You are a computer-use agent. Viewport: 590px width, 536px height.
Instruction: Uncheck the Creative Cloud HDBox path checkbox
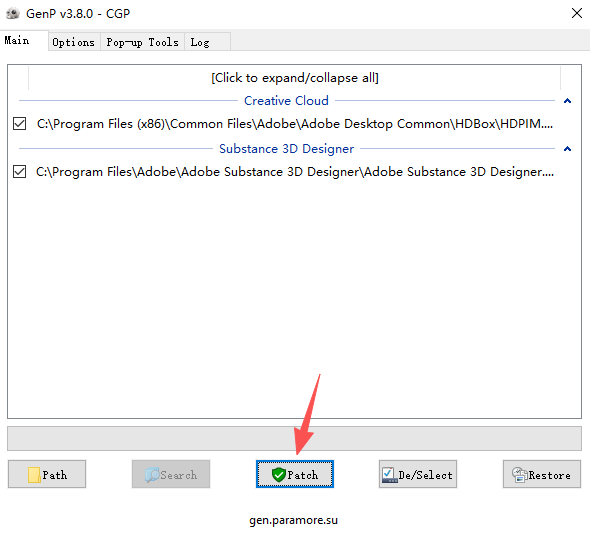tap(20, 123)
